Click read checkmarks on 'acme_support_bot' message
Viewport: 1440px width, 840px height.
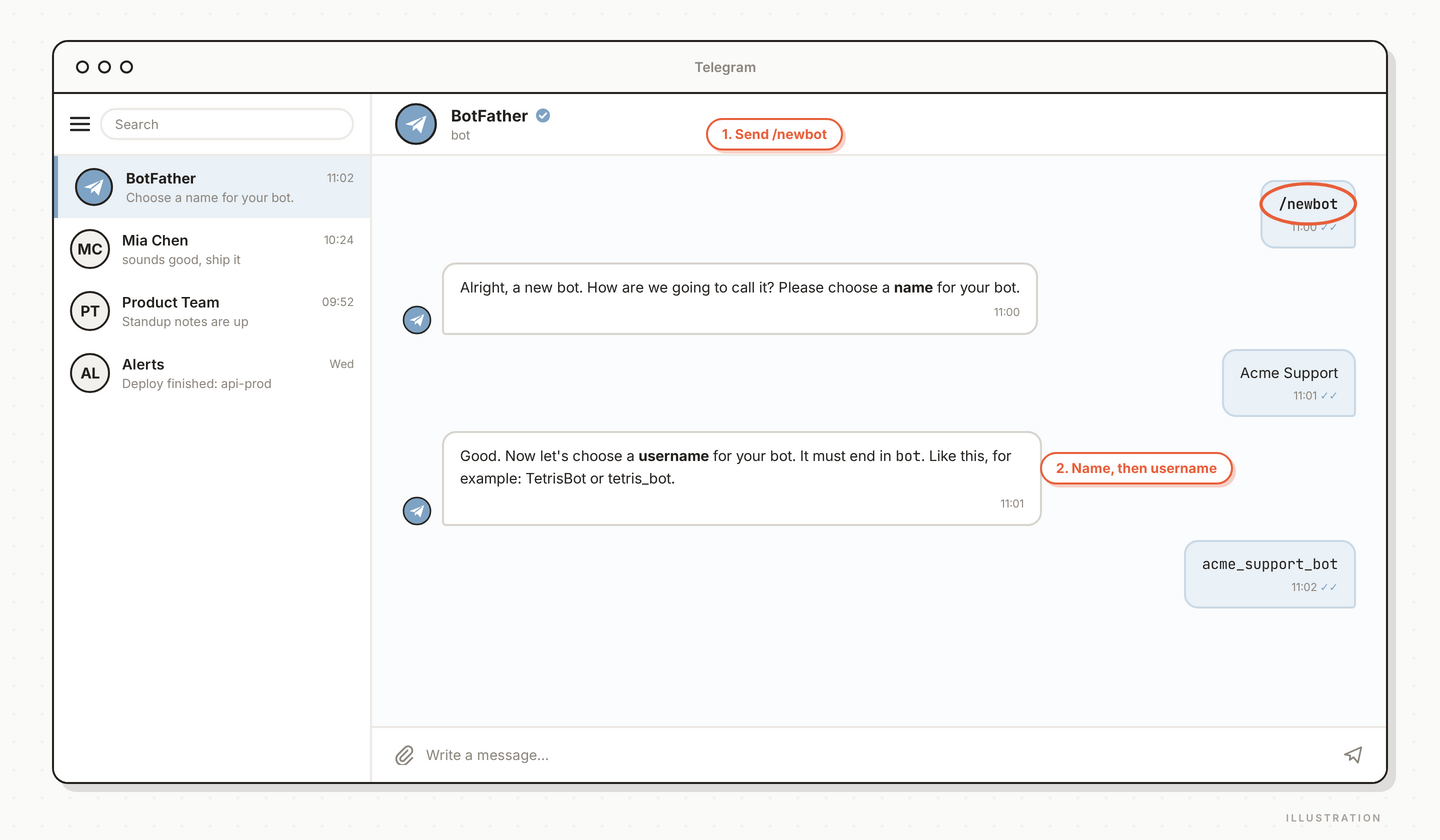(1329, 587)
